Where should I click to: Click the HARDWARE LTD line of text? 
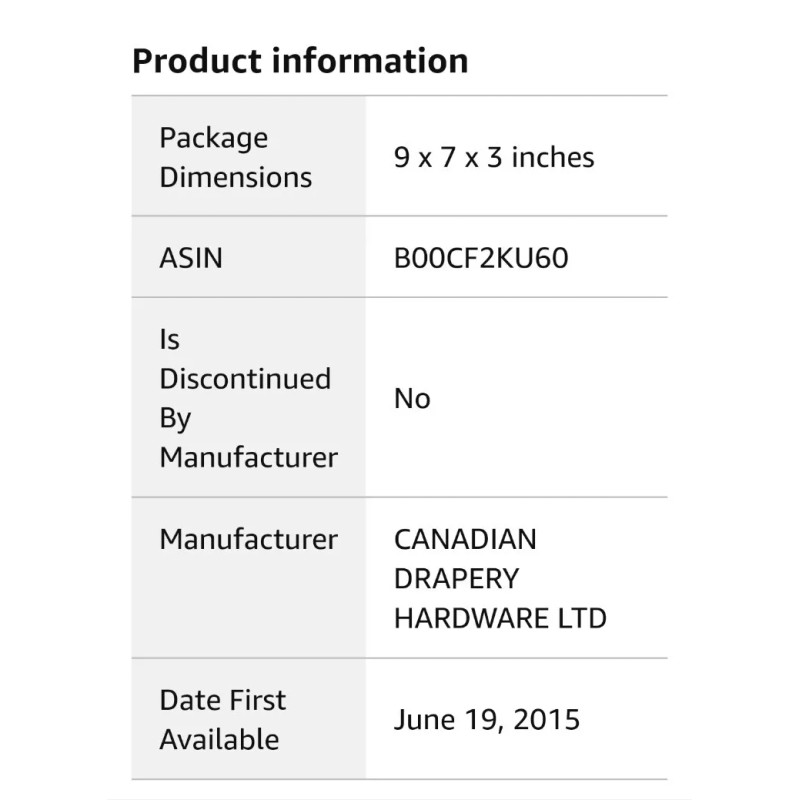coord(500,618)
